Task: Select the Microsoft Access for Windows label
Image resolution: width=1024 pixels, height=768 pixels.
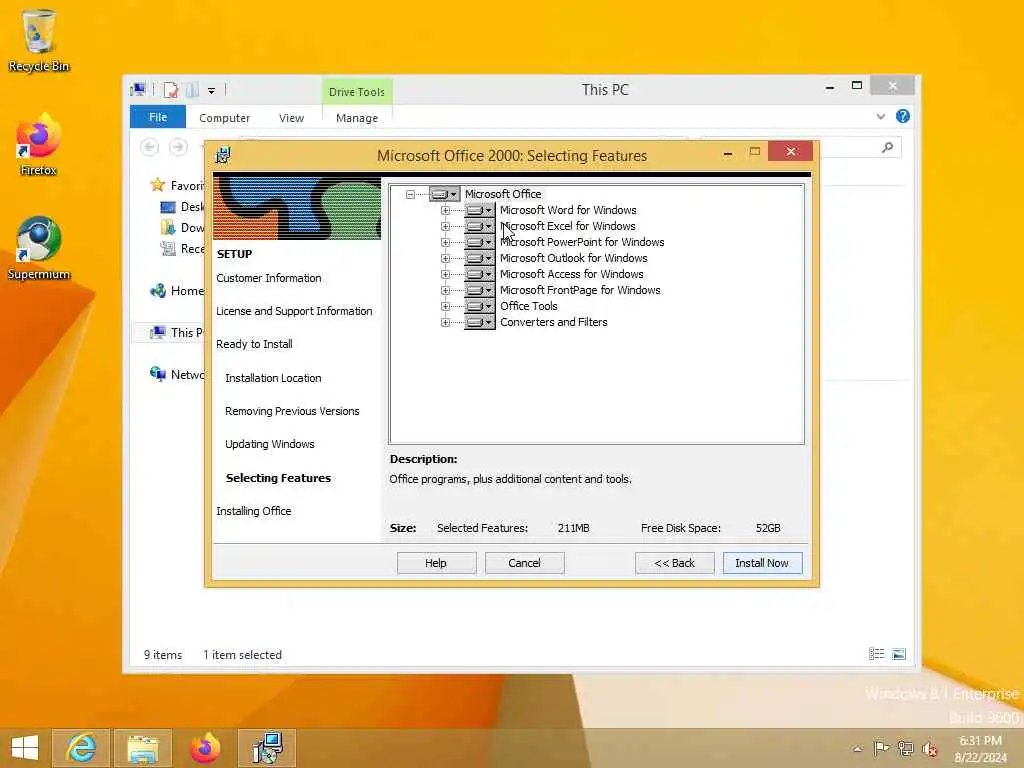Action: [x=571, y=274]
